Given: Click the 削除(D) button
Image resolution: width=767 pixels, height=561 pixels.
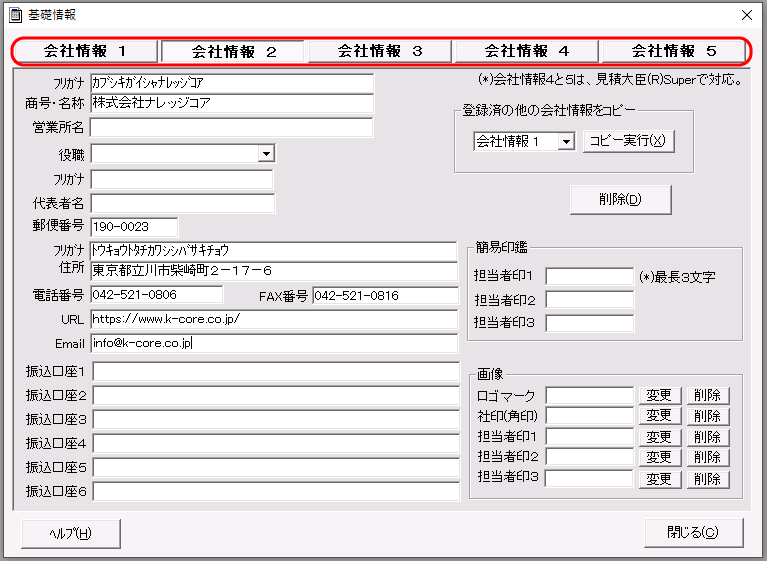Looking at the screenshot, I should tap(620, 200).
